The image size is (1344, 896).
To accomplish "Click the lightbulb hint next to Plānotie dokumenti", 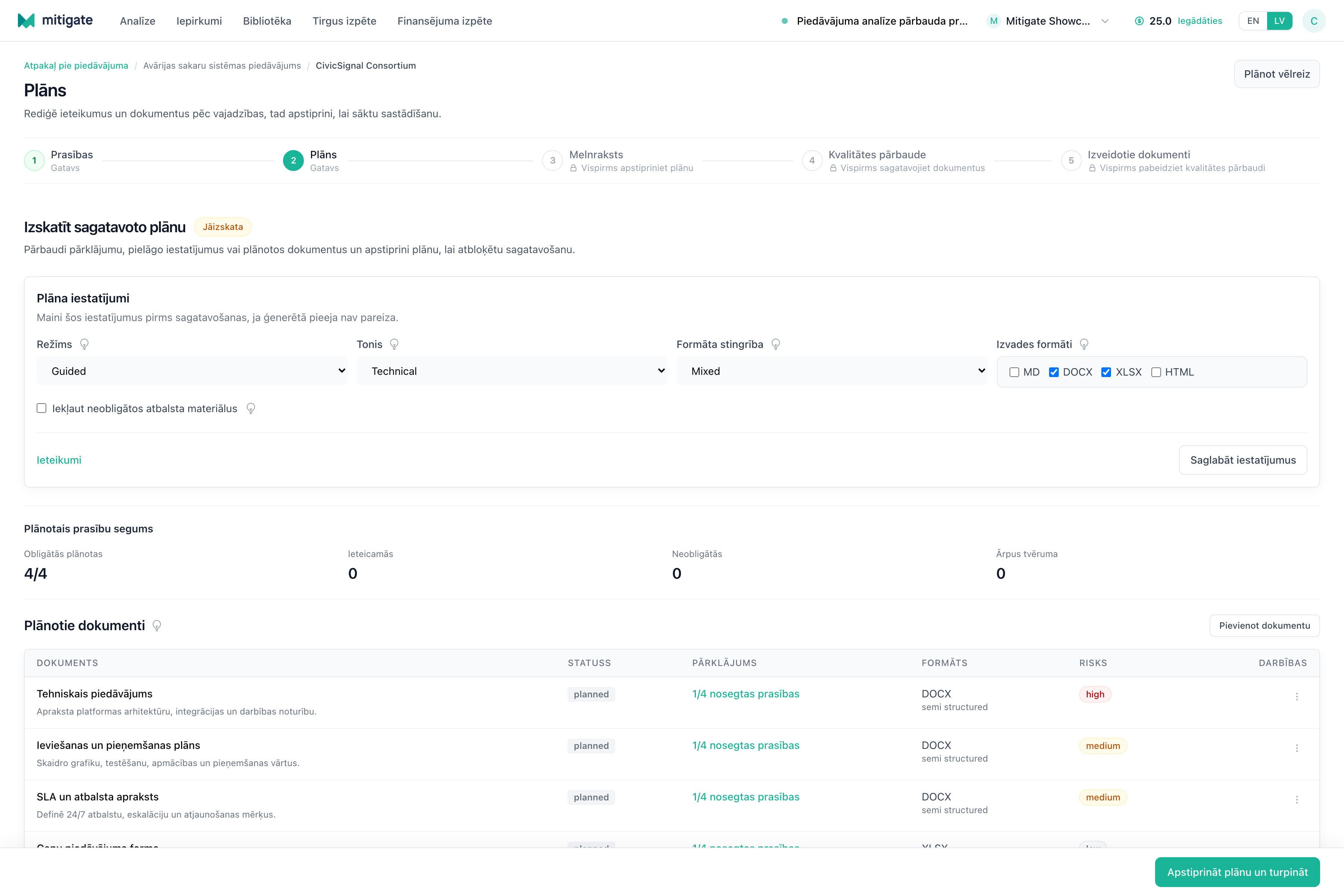I will pos(156,626).
